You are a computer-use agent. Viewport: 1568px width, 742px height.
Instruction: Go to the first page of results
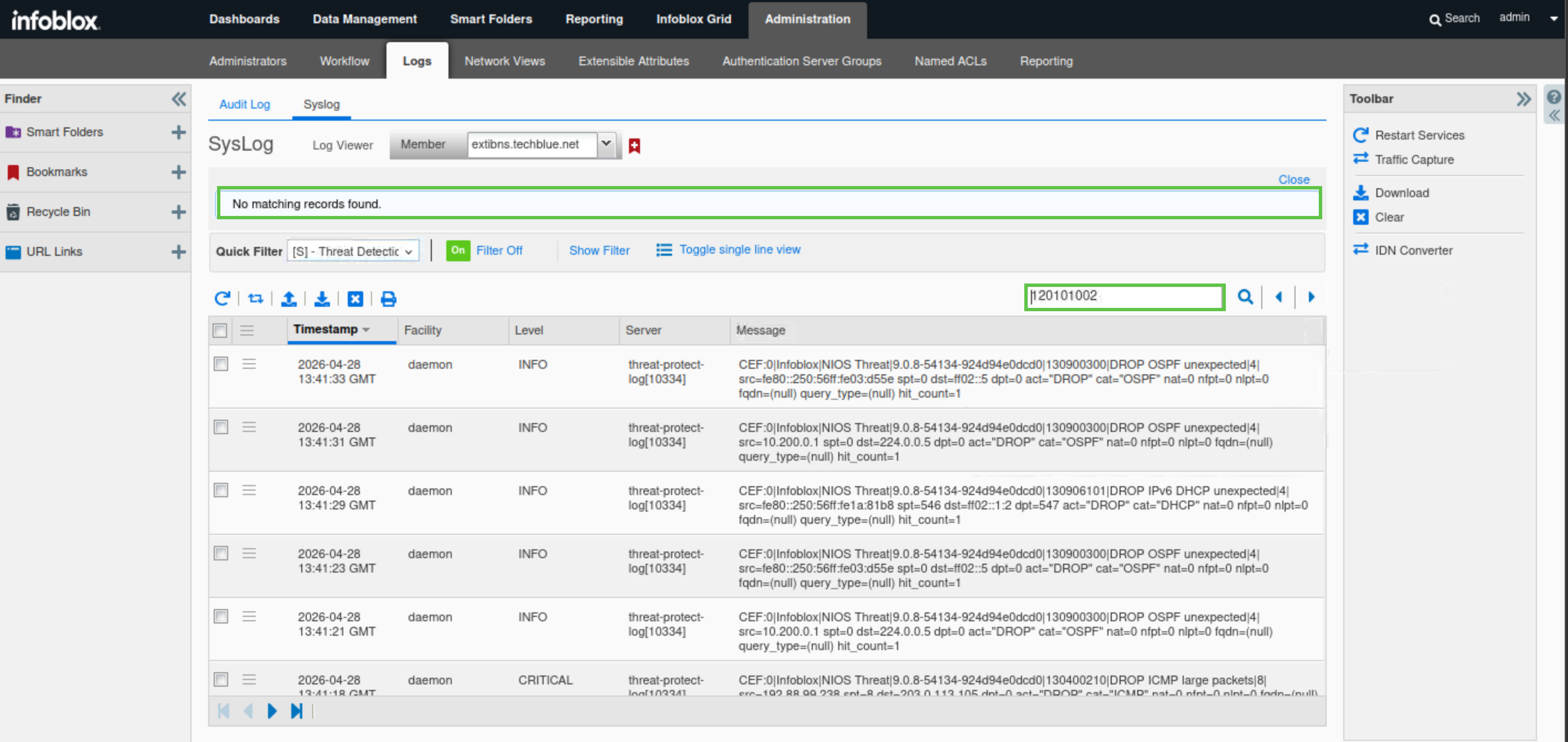223,710
